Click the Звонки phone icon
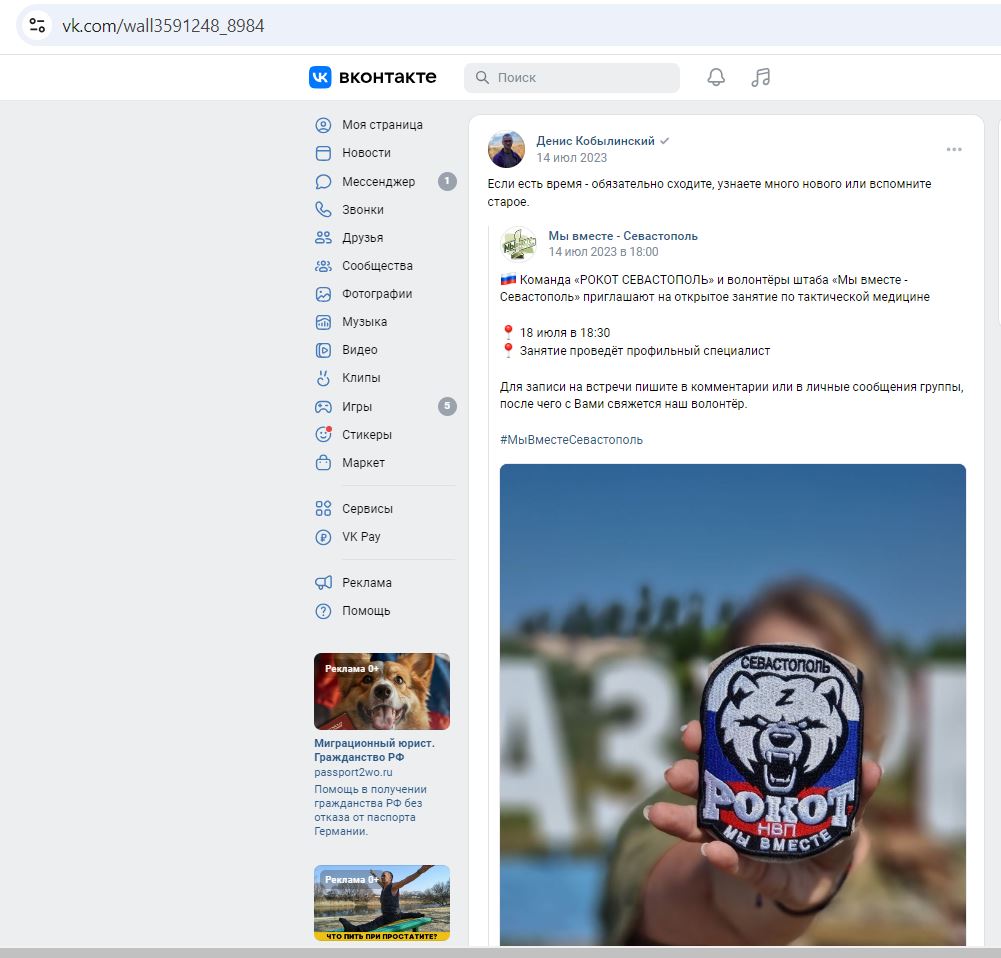1001x958 pixels. click(x=324, y=209)
